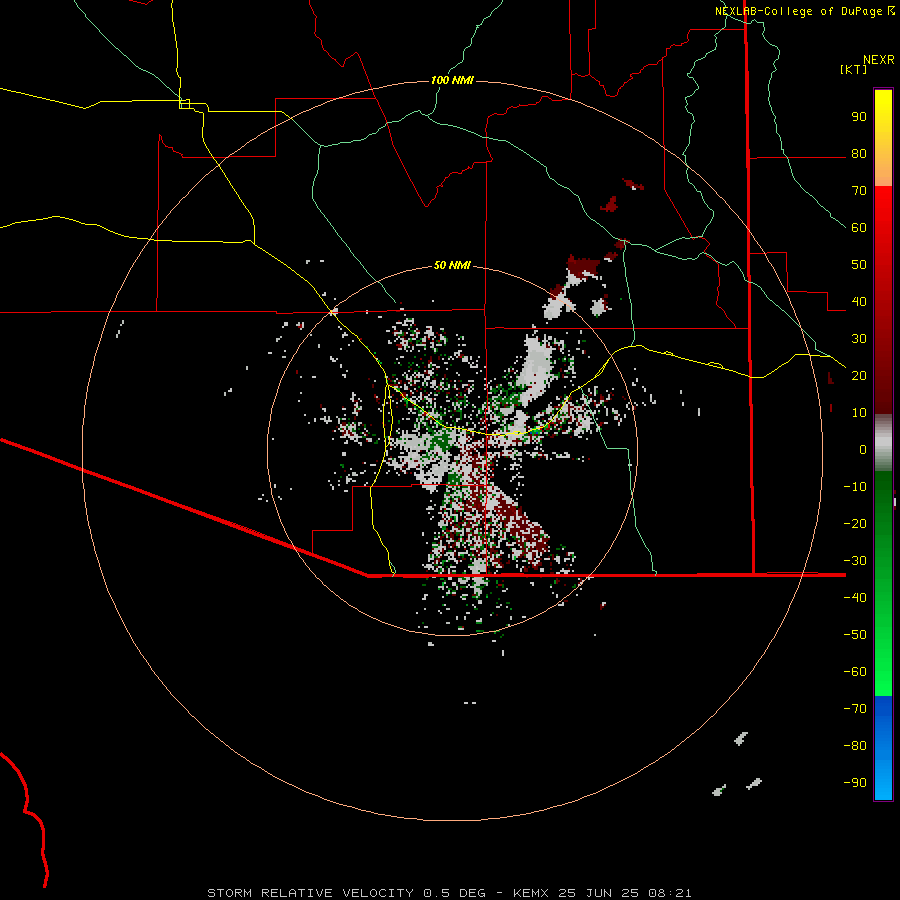Image resolution: width=900 pixels, height=900 pixels.
Task: Click the 100 NMI range ring label
Action: point(452,80)
